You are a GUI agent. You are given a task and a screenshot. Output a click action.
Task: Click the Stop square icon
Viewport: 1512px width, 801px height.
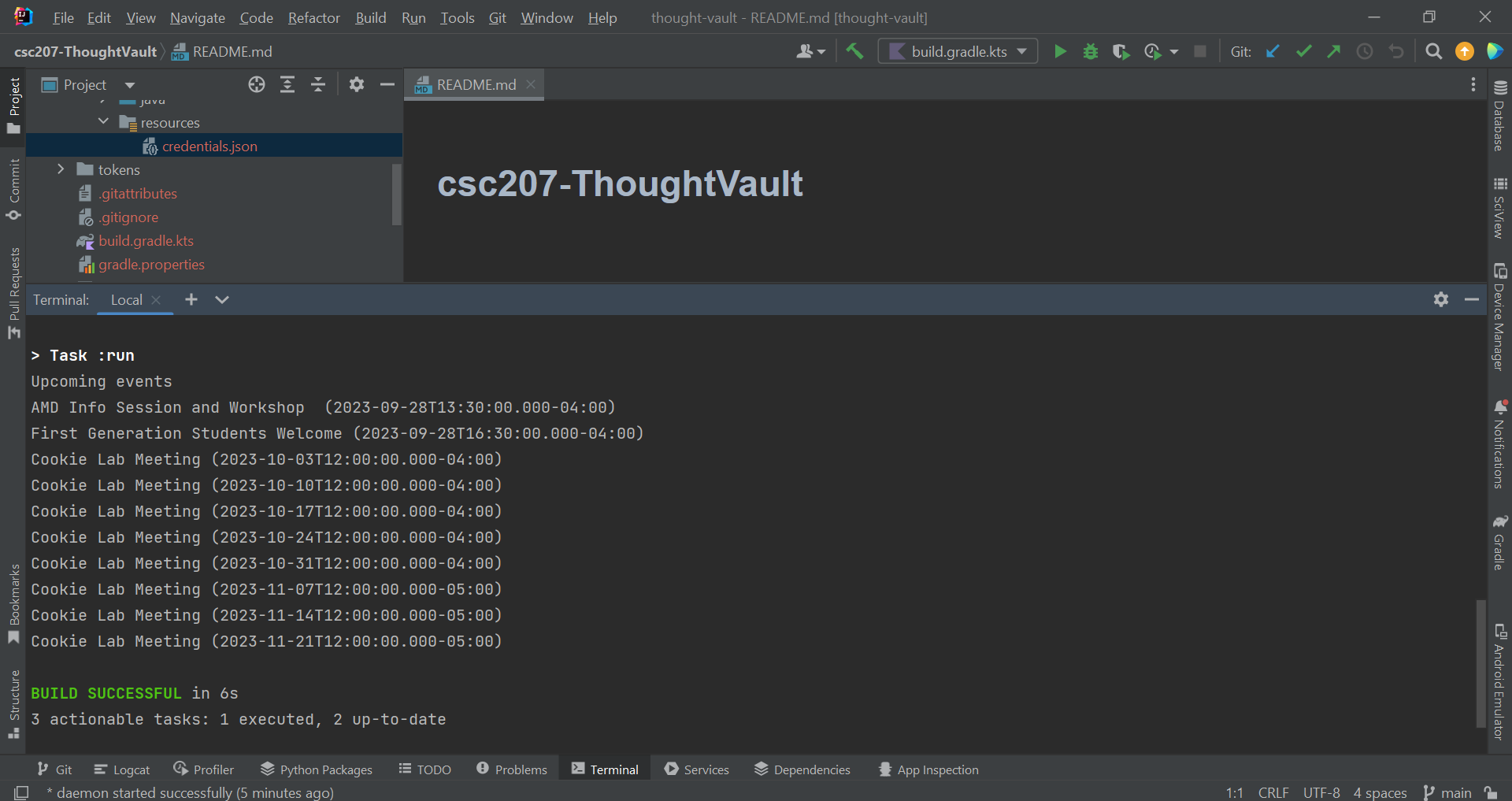coord(1200,51)
